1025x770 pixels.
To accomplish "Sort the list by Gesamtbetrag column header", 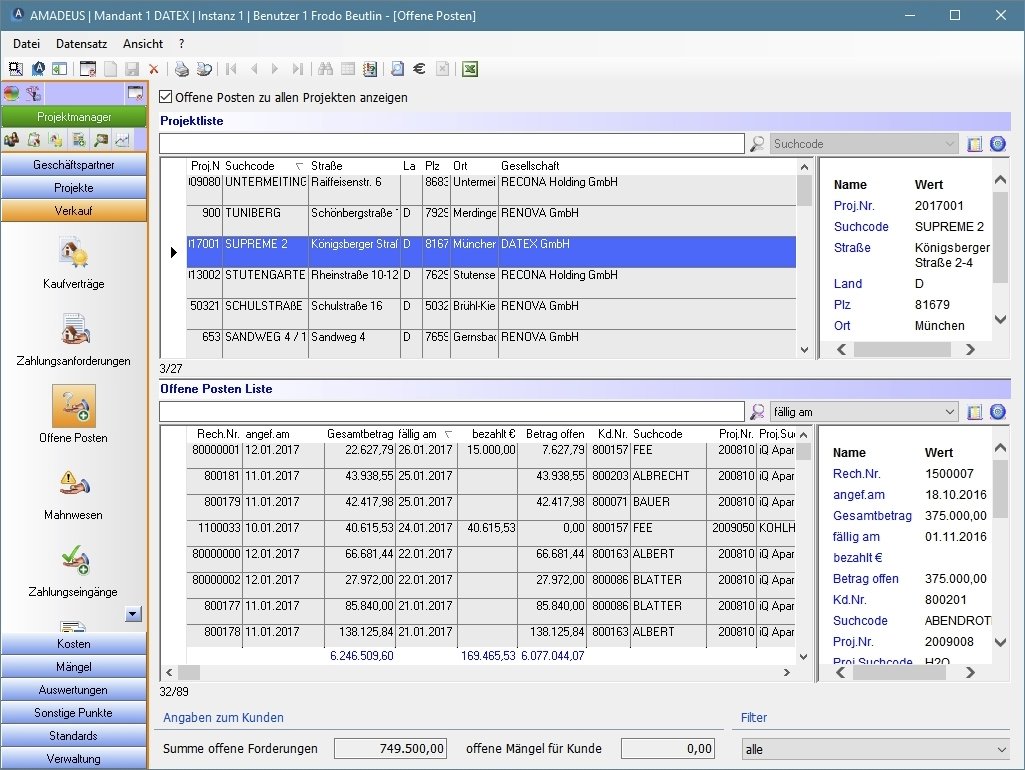I will point(358,434).
